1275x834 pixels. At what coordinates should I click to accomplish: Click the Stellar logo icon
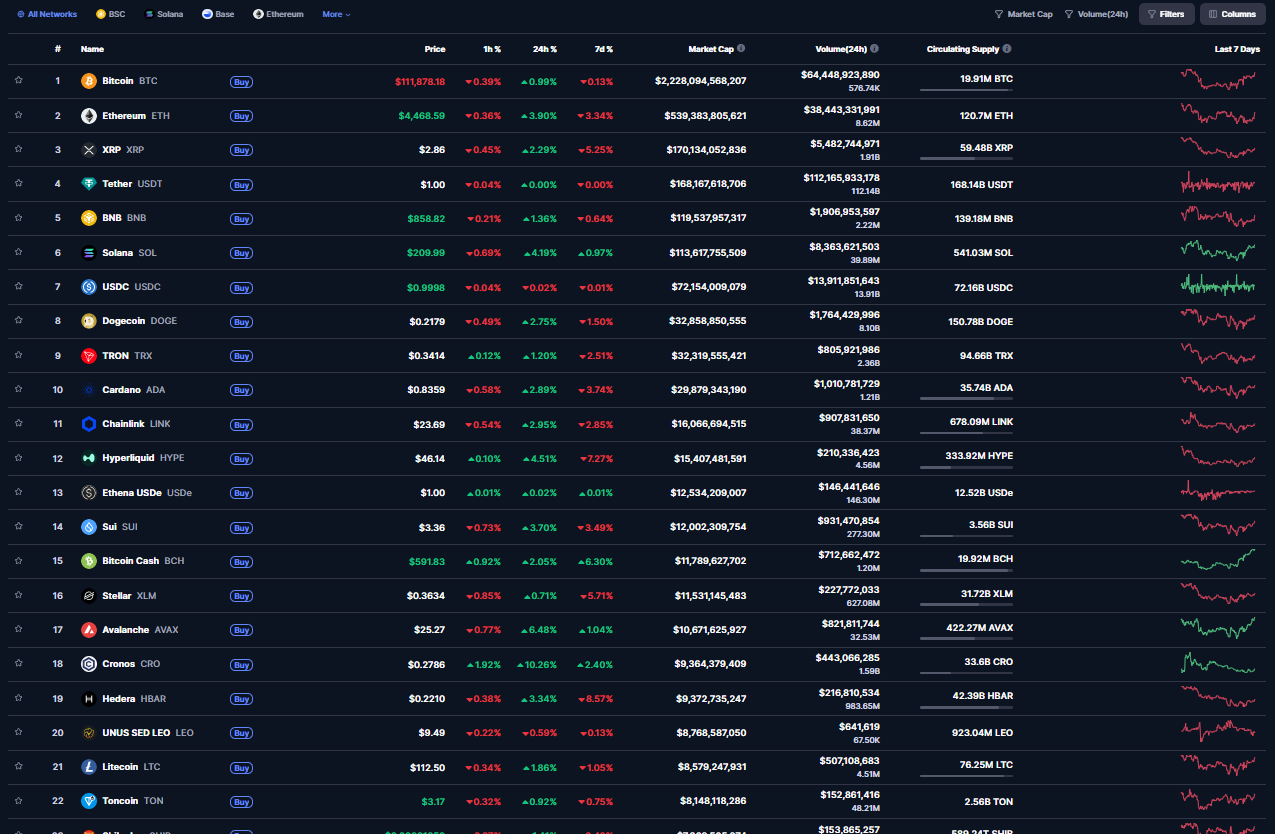click(x=88, y=596)
